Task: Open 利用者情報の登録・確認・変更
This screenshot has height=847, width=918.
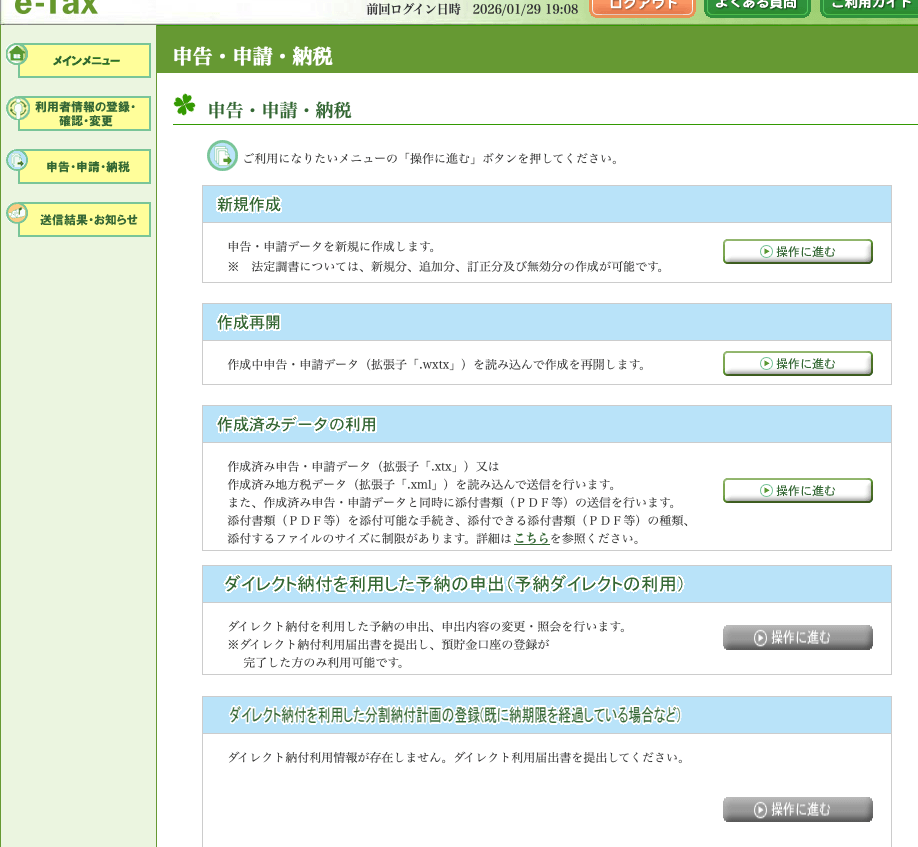Action: click(84, 114)
